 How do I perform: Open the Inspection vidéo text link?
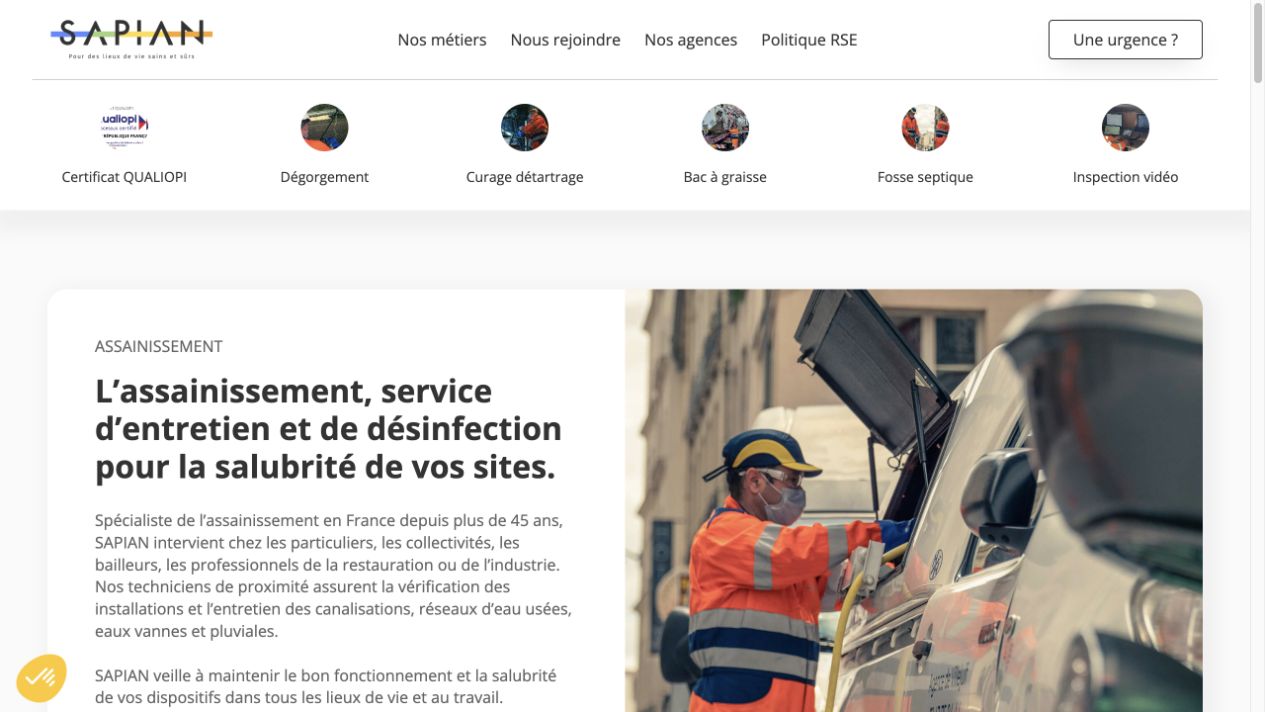pyautogui.click(x=1125, y=177)
